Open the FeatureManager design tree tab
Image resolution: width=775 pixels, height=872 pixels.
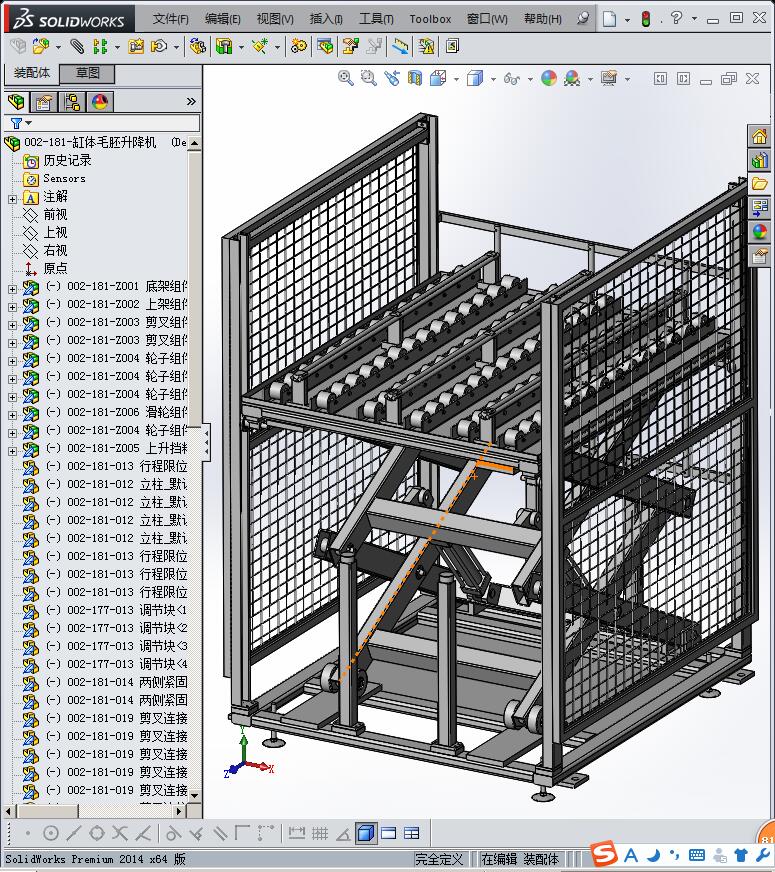tap(16, 102)
